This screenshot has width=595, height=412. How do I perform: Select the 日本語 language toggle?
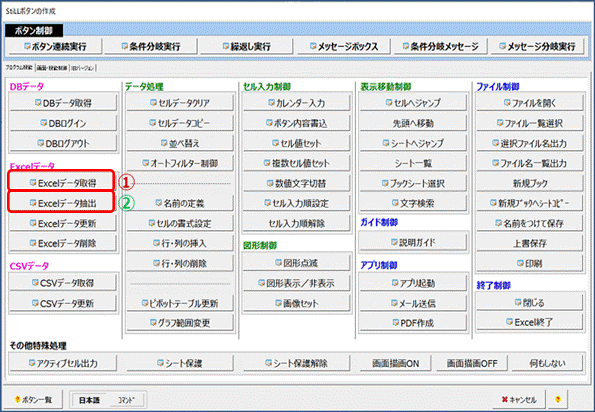tap(89, 400)
